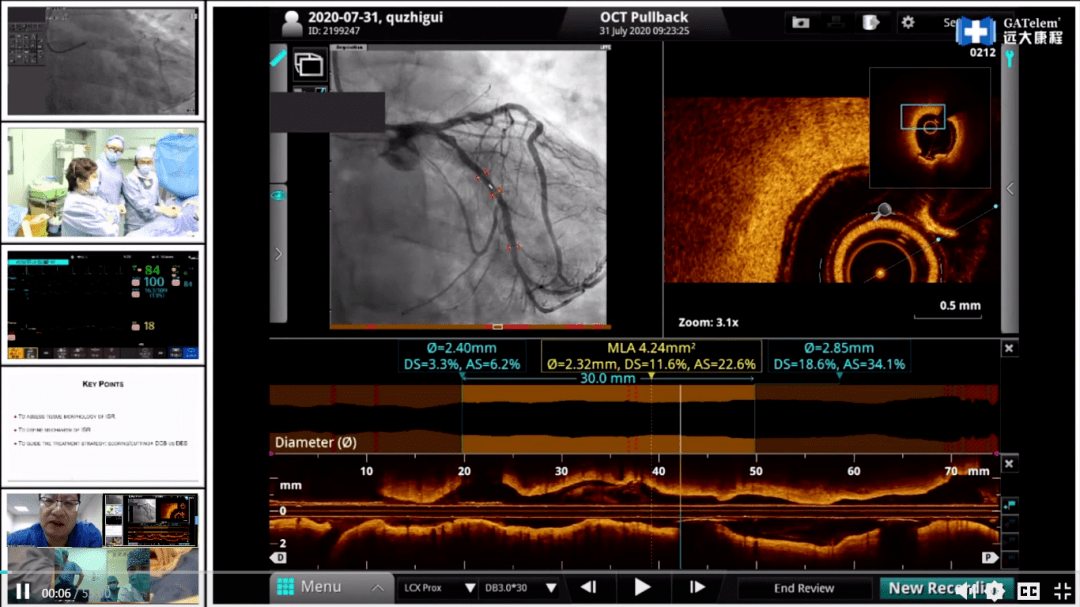Open the Menu button
The image size is (1080, 607).
pyautogui.click(x=330, y=587)
